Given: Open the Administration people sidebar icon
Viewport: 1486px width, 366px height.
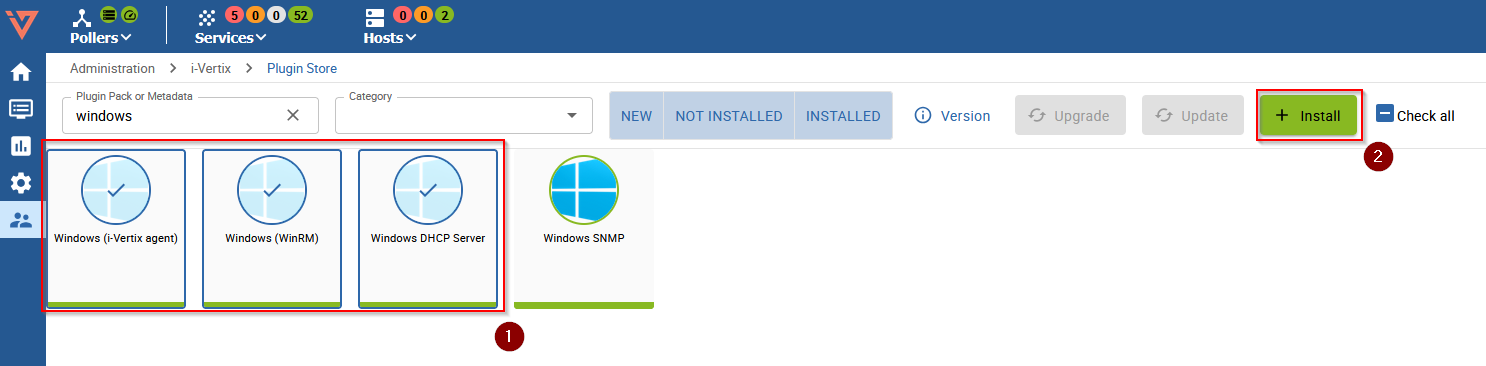Looking at the screenshot, I should point(21,221).
